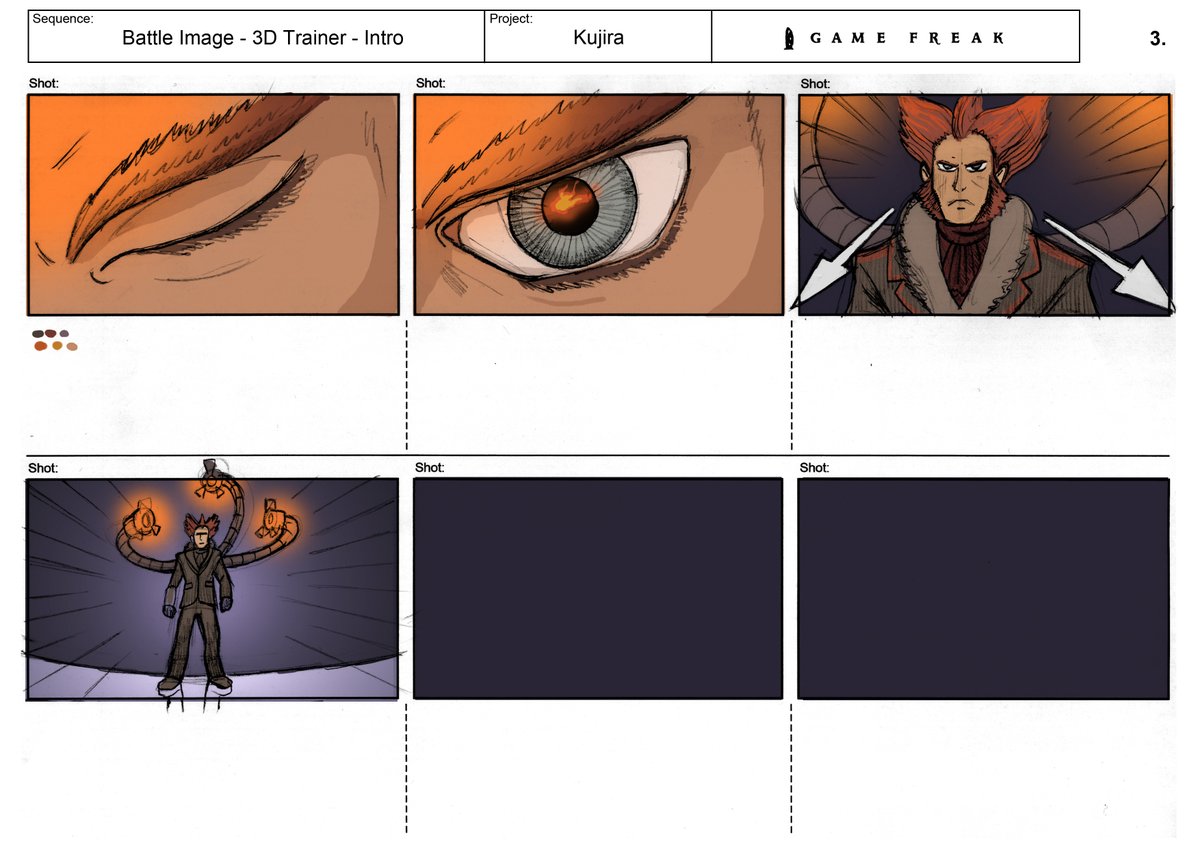This screenshot has width=1200, height=848.
Task: Click the "Shot:" label above the bottom right panel
Action: [815, 467]
